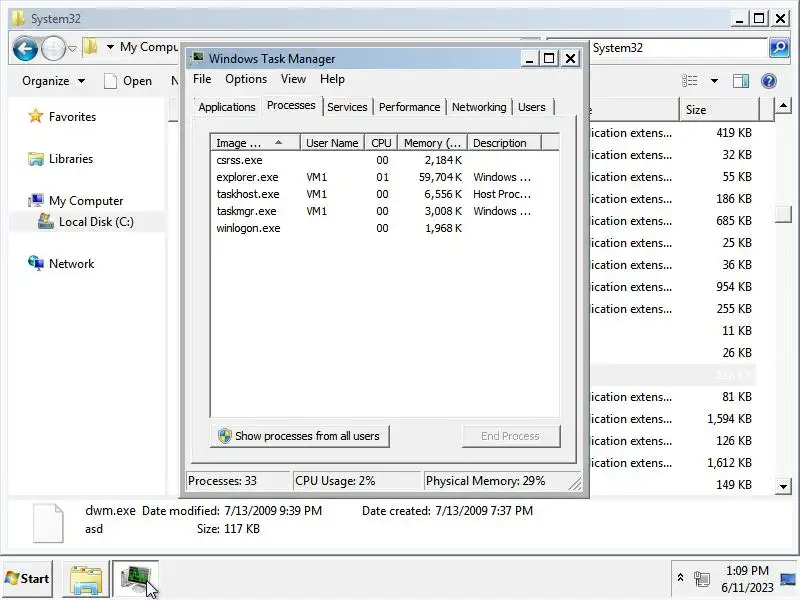Click the End Process button
The width and height of the screenshot is (800, 600).
(511, 436)
